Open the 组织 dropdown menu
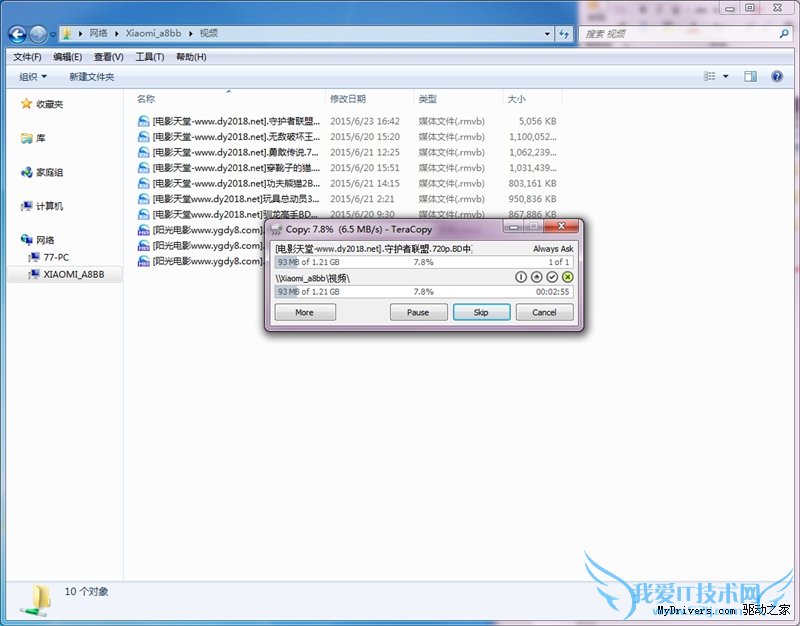Screen dimensions: 800x626 pyautogui.click(x=33, y=77)
